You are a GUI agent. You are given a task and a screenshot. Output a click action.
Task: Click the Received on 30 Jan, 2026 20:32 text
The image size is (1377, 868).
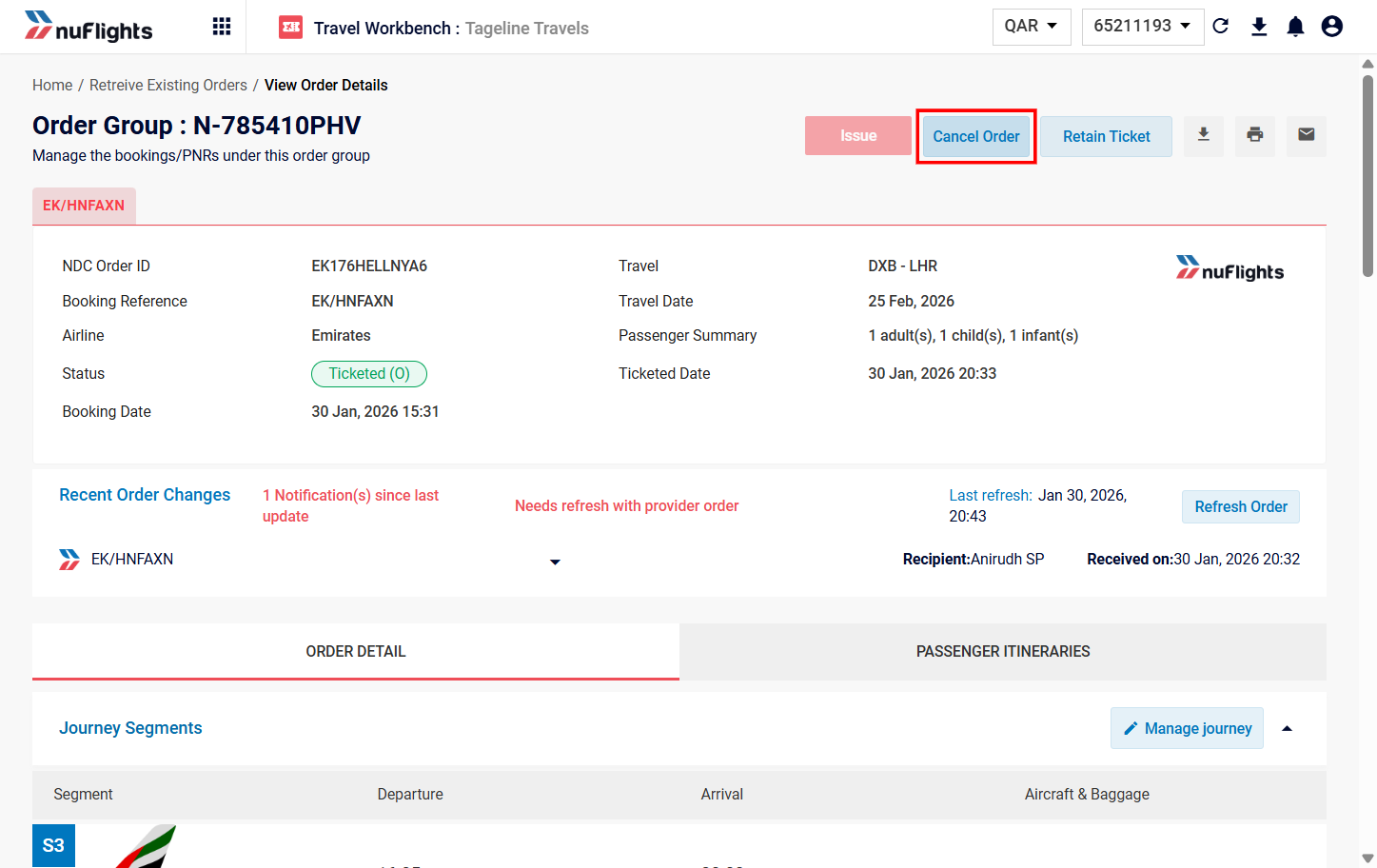pos(1193,560)
